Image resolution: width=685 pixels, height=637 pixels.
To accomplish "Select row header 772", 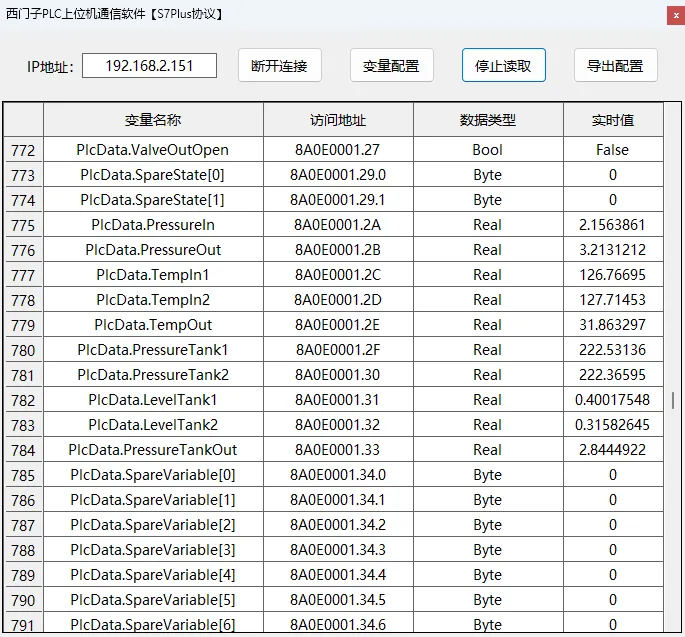I will 23,150.
